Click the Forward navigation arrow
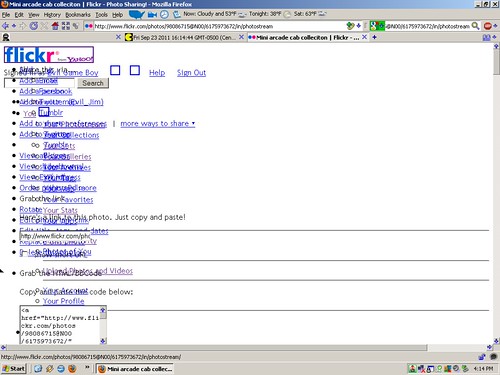The image size is (500, 375). 23,26
